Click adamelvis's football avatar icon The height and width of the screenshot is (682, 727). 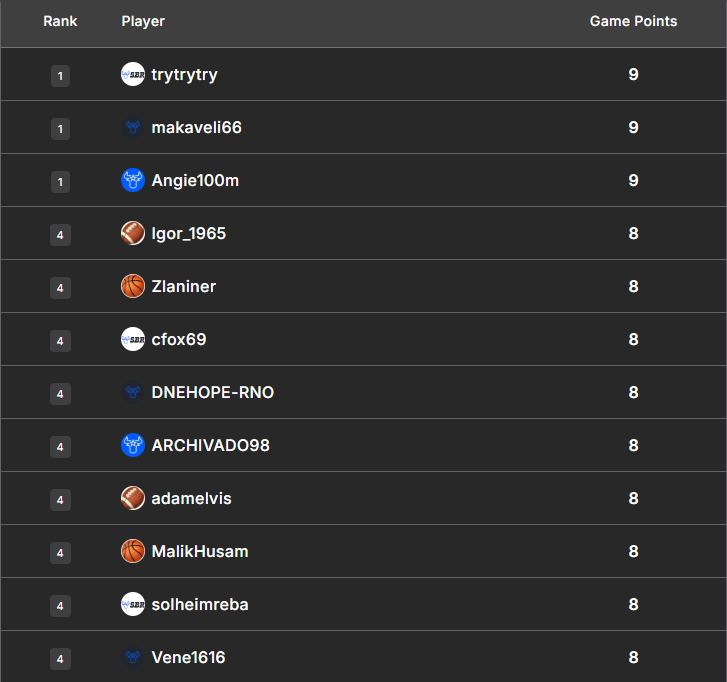[x=133, y=499]
